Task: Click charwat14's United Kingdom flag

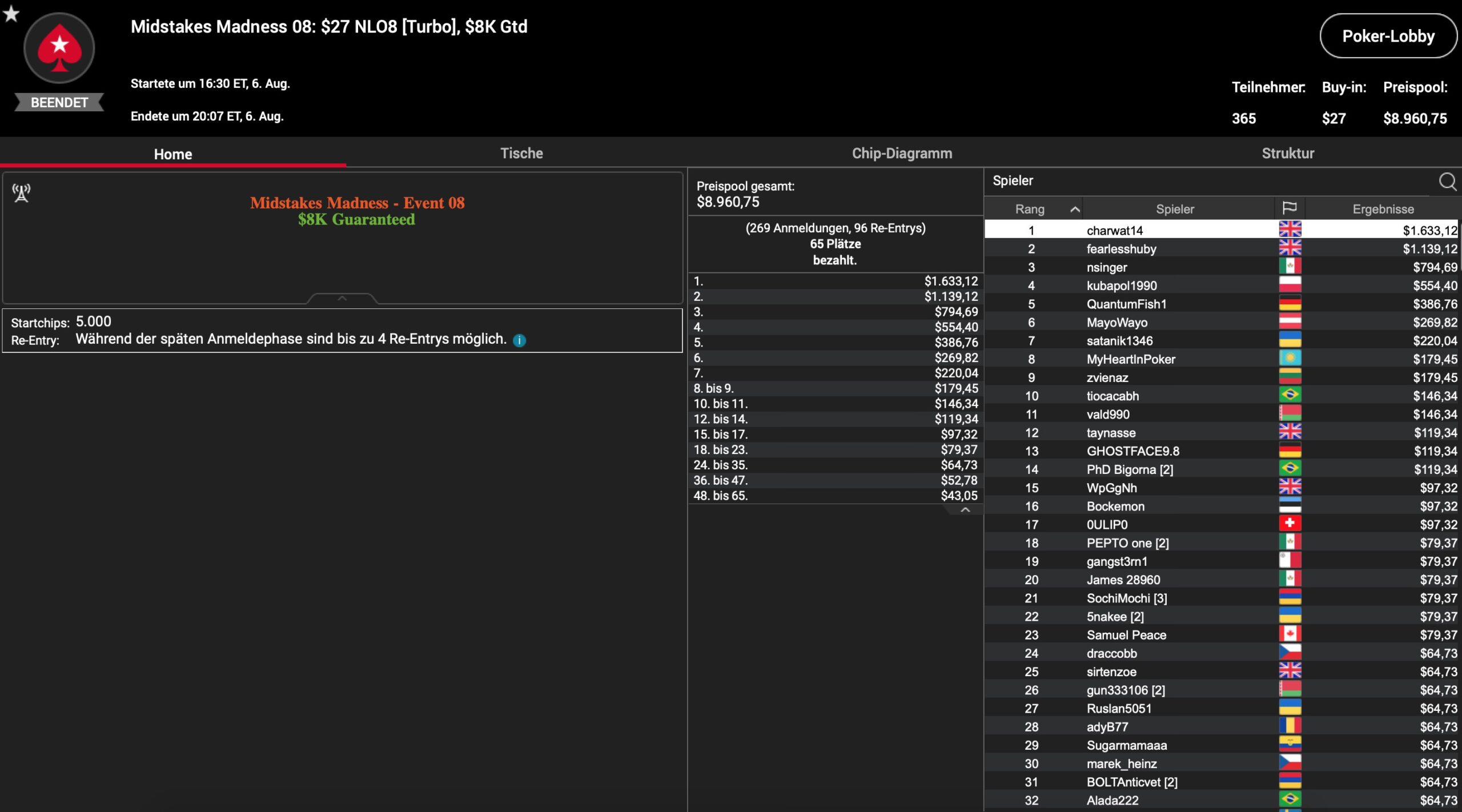Action: (1290, 230)
